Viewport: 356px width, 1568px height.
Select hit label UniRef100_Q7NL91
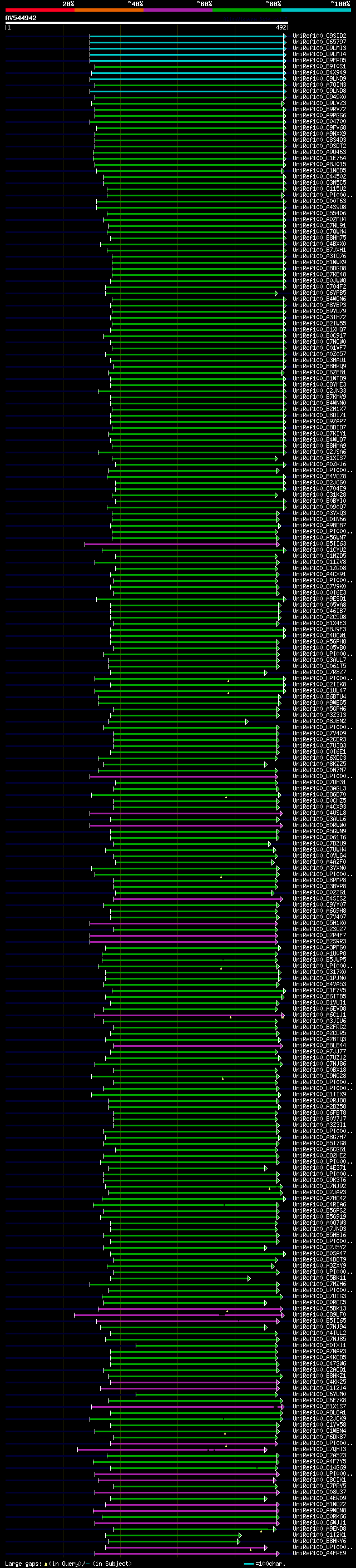click(x=319, y=226)
